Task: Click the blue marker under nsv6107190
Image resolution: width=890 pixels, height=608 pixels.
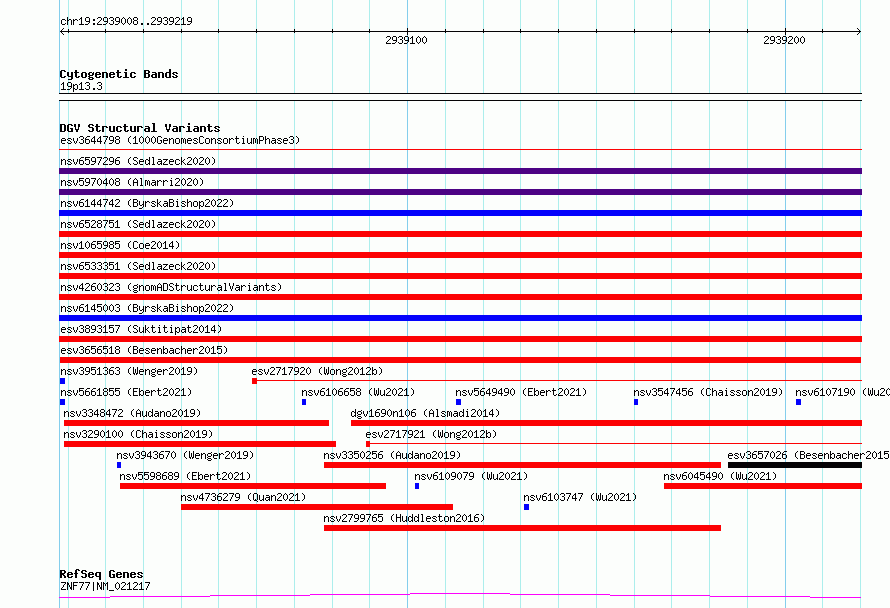Action: (x=799, y=402)
